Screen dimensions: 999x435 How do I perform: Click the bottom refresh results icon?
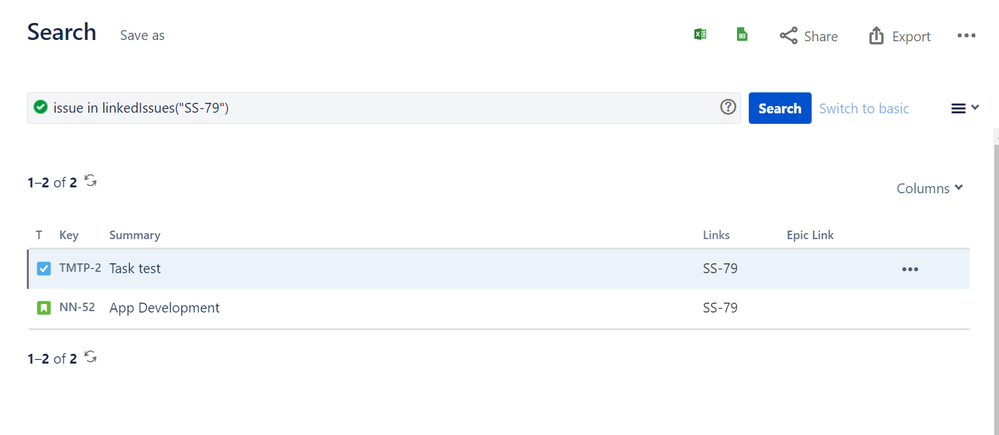[91, 357]
